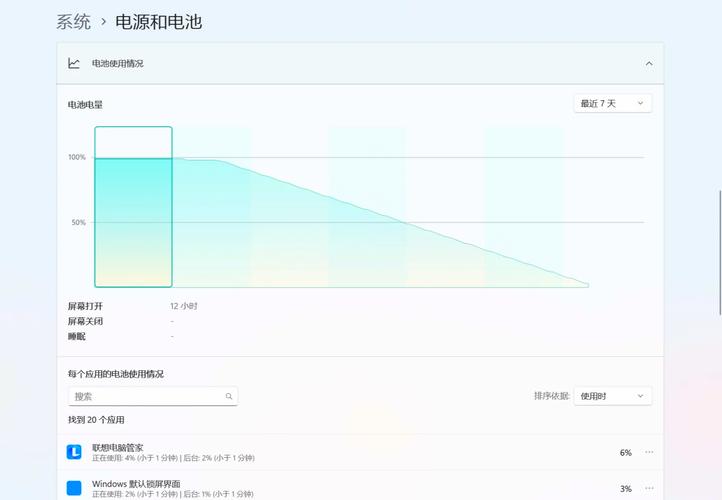Click the 联想电脑管家 app name
This screenshot has height=500, width=722.
117,447
